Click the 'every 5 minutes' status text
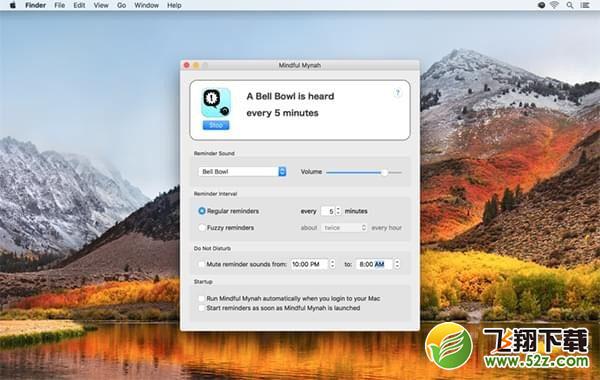Image resolution: width=600 pixels, height=380 pixels. tap(282, 113)
